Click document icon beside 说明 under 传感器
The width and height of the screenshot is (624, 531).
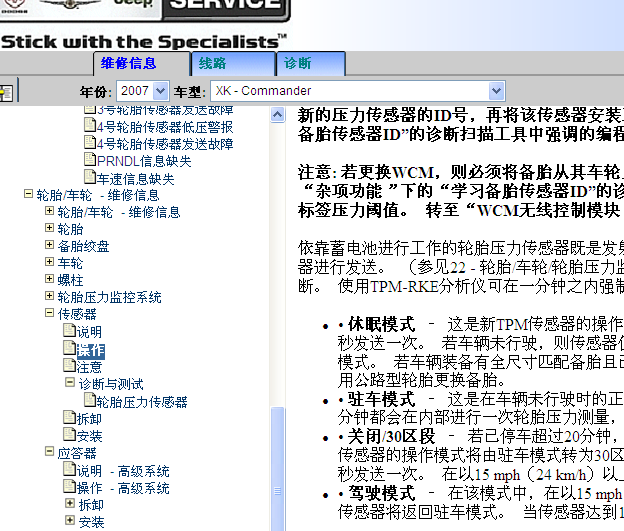click(x=69, y=330)
